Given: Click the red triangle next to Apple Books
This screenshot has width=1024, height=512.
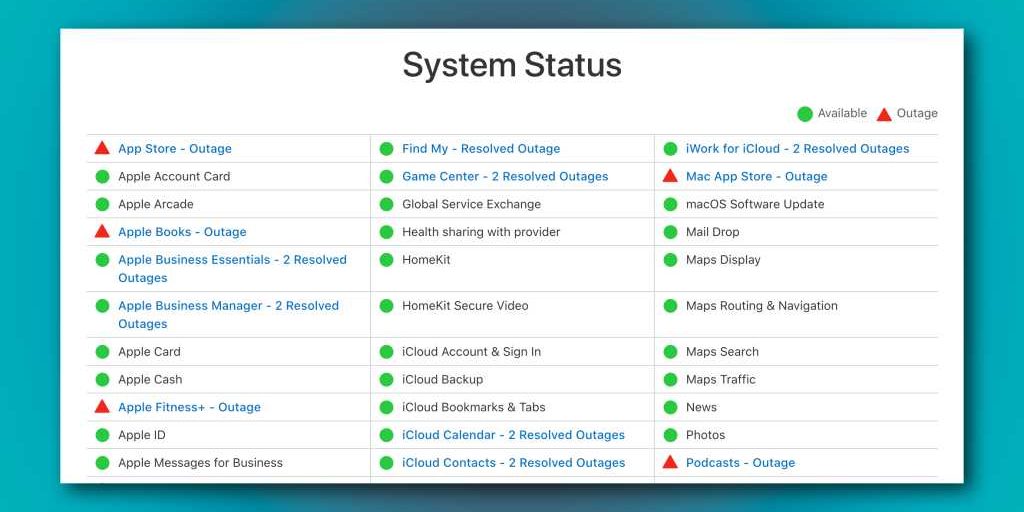Looking at the screenshot, I should tap(102, 231).
